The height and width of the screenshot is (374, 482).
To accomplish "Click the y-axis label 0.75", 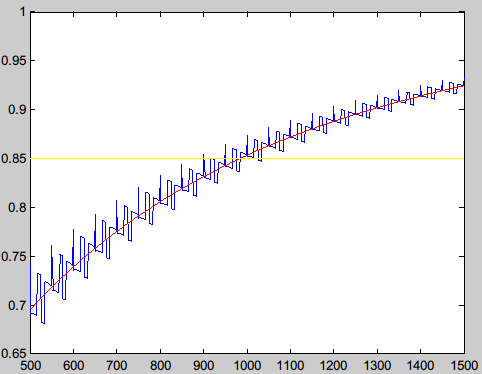I will [x=13, y=257].
